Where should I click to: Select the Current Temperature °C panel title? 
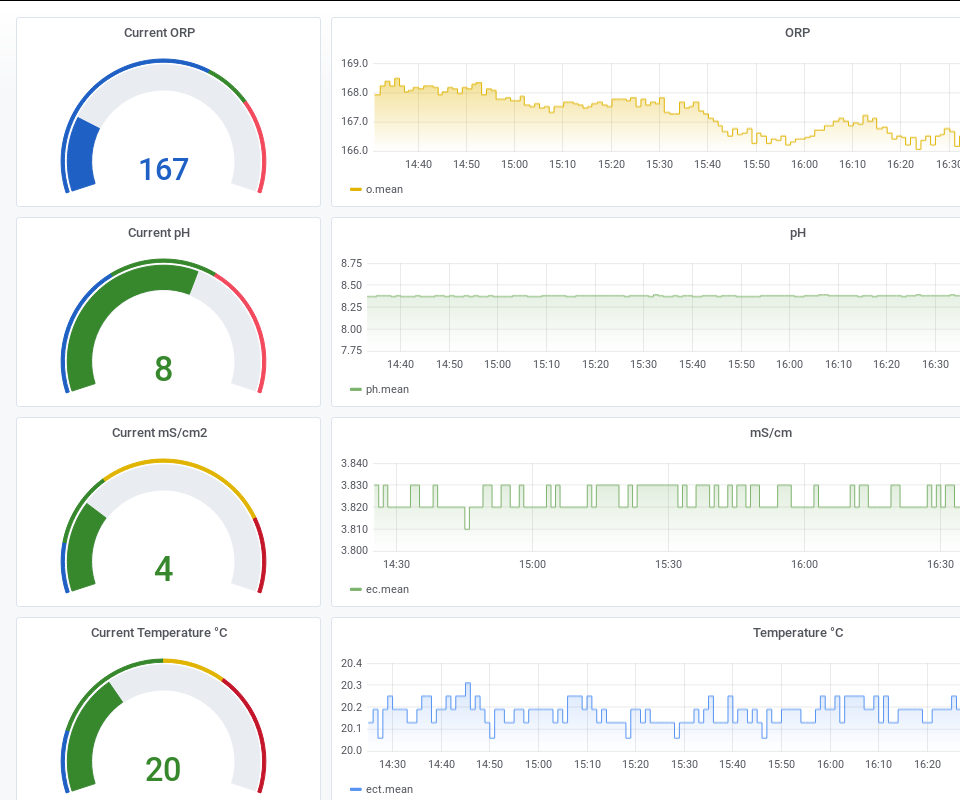point(158,632)
